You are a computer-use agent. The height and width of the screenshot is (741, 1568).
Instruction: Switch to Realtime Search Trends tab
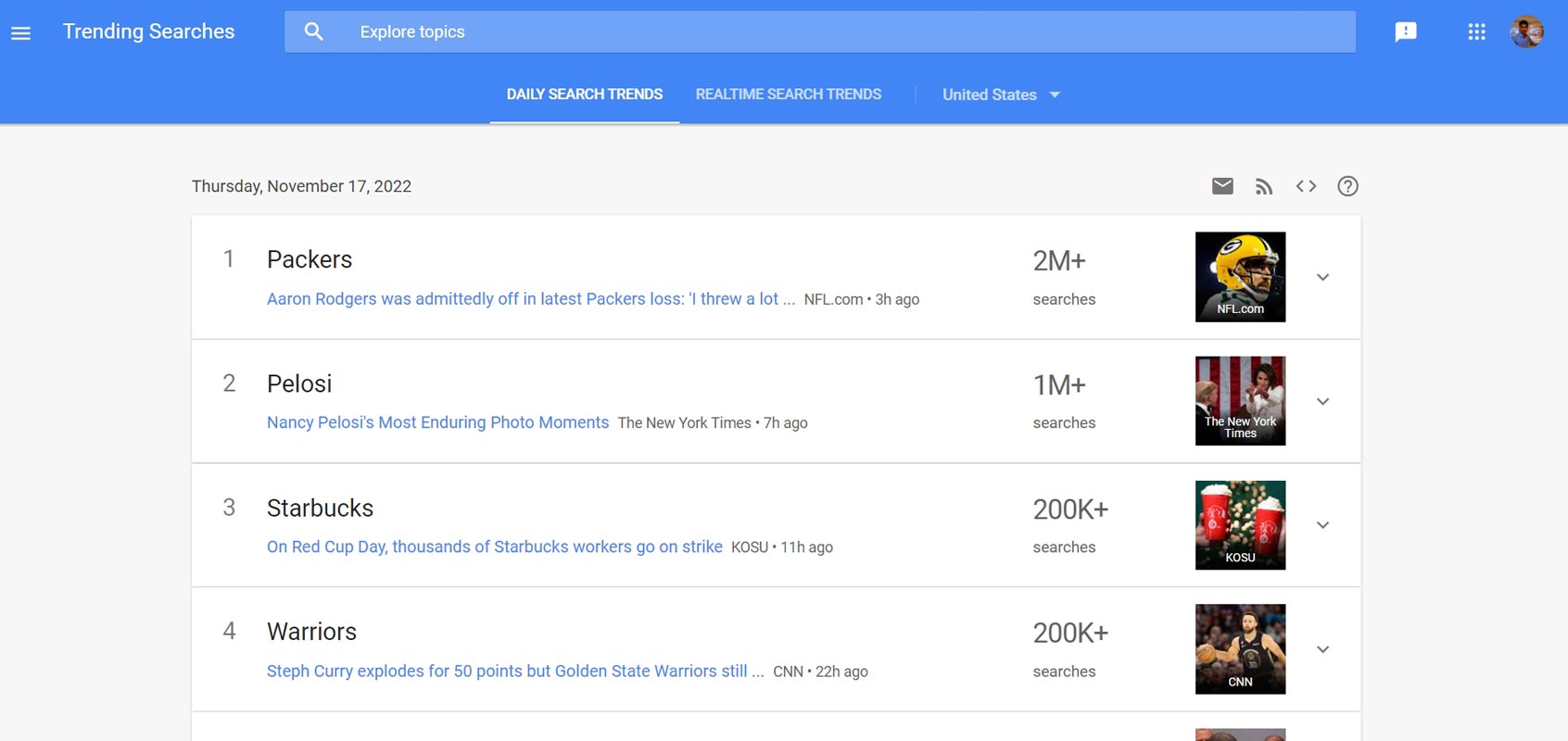coord(789,94)
